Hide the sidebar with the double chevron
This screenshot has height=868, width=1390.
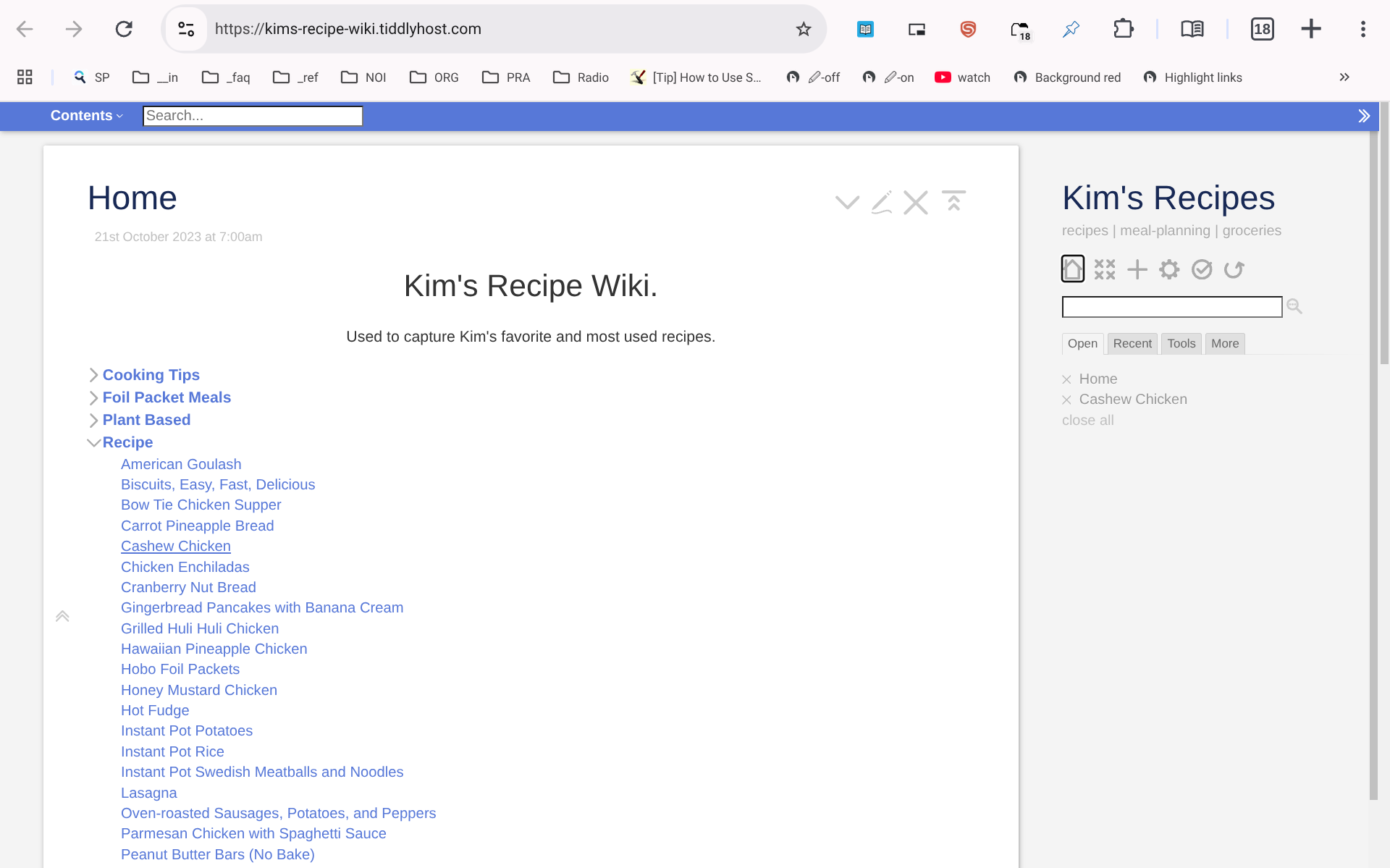[1364, 116]
